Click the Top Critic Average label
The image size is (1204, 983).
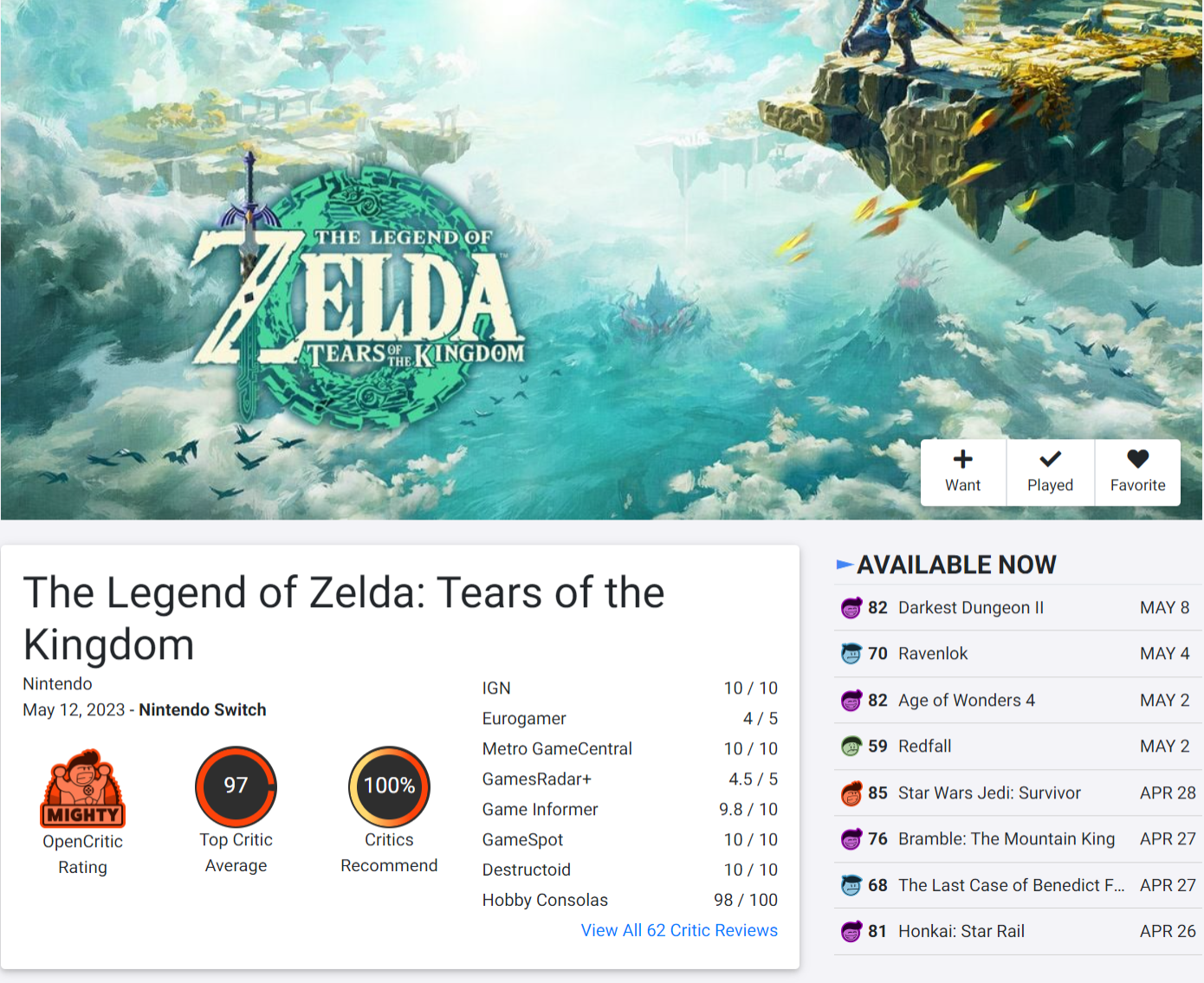tap(236, 852)
